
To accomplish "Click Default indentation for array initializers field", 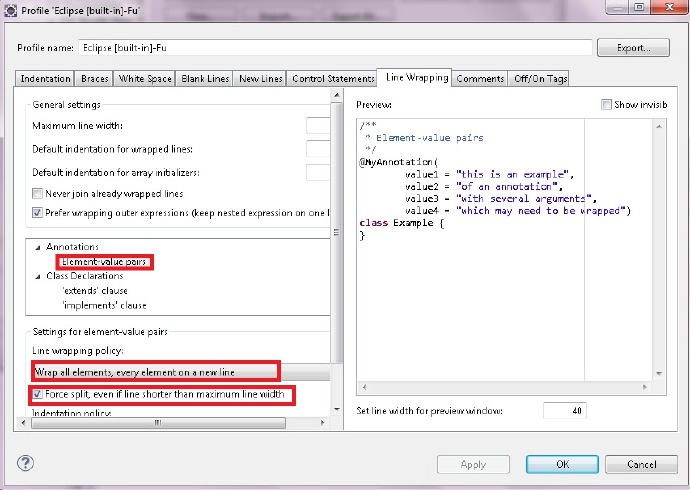I will tap(318, 173).
